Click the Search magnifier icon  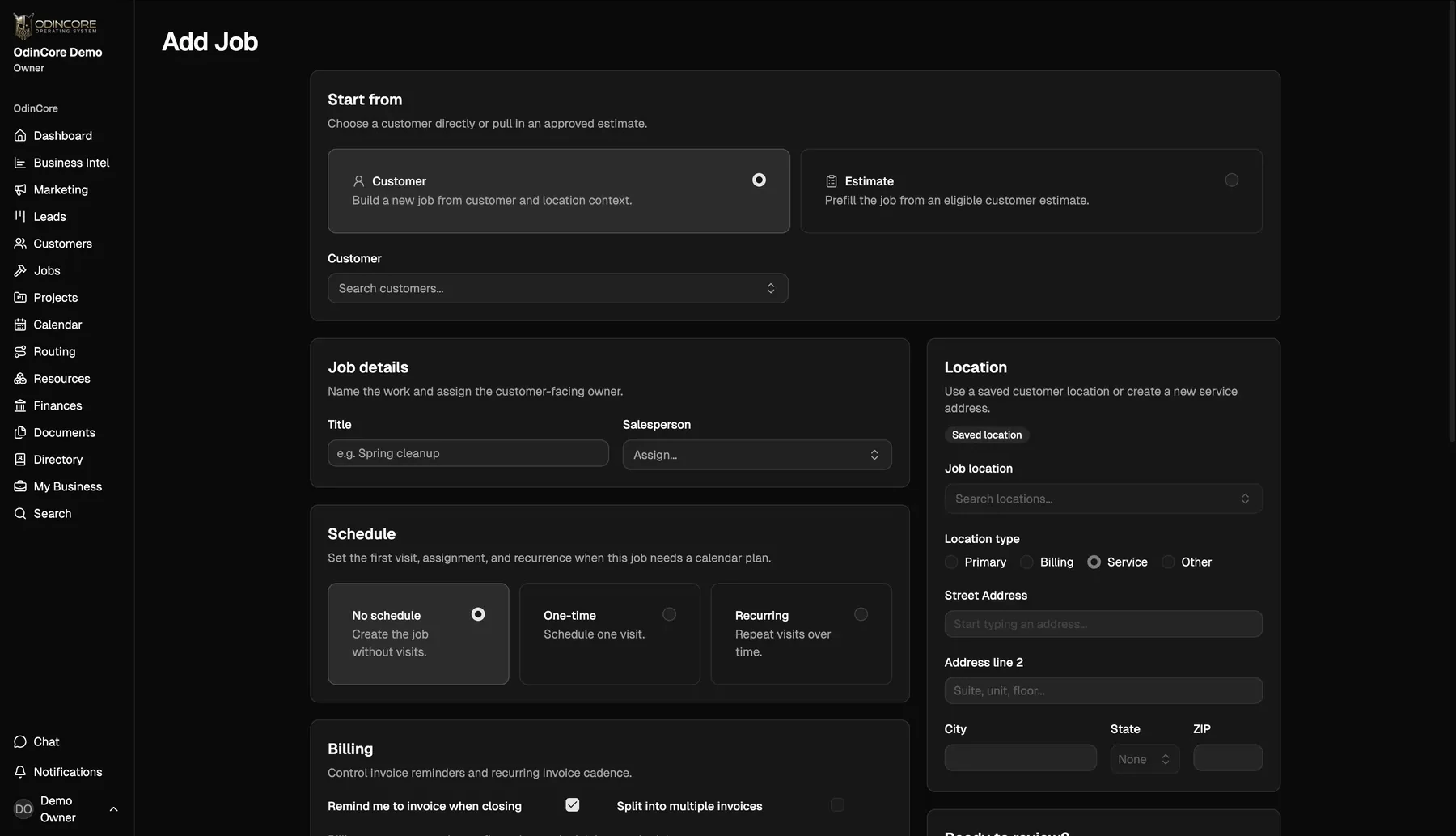point(20,513)
